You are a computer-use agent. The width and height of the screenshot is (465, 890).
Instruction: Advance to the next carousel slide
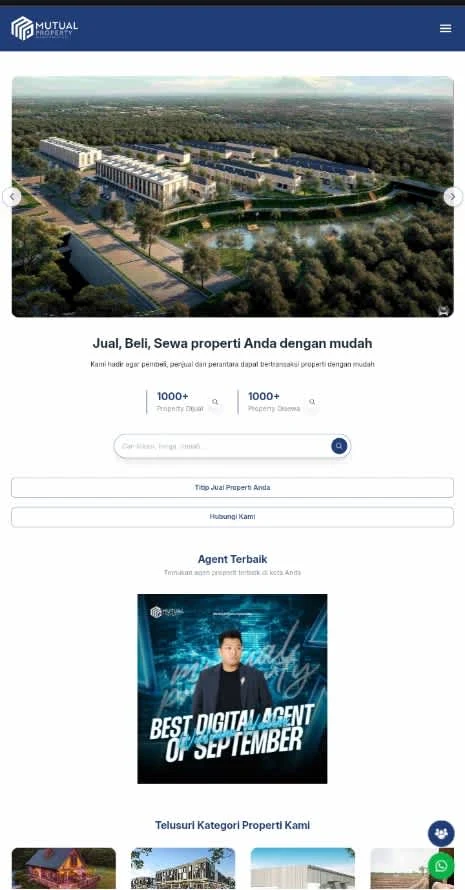coord(453,197)
